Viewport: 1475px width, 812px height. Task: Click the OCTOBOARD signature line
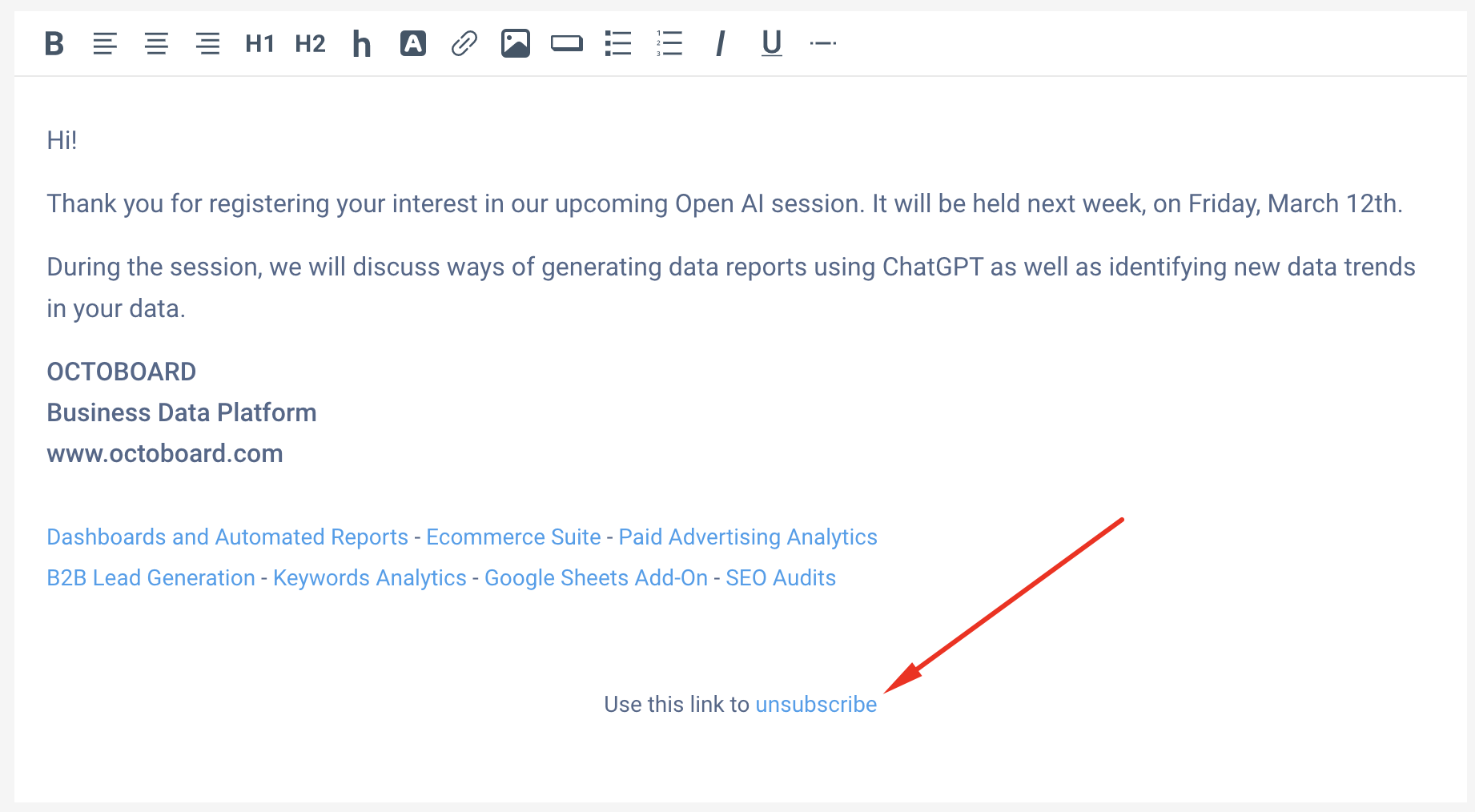point(122,372)
